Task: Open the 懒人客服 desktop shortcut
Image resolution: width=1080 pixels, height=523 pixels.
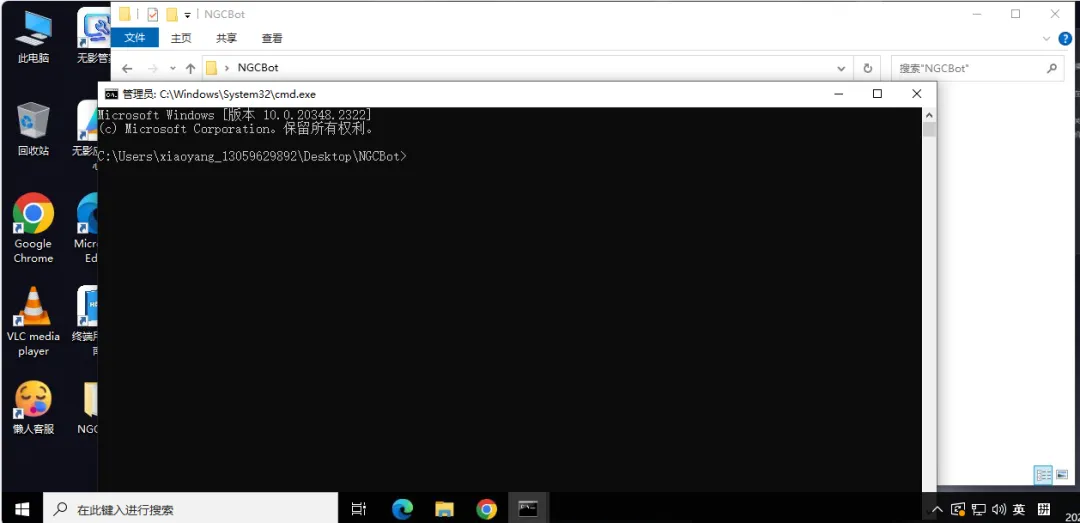Action: [x=33, y=408]
